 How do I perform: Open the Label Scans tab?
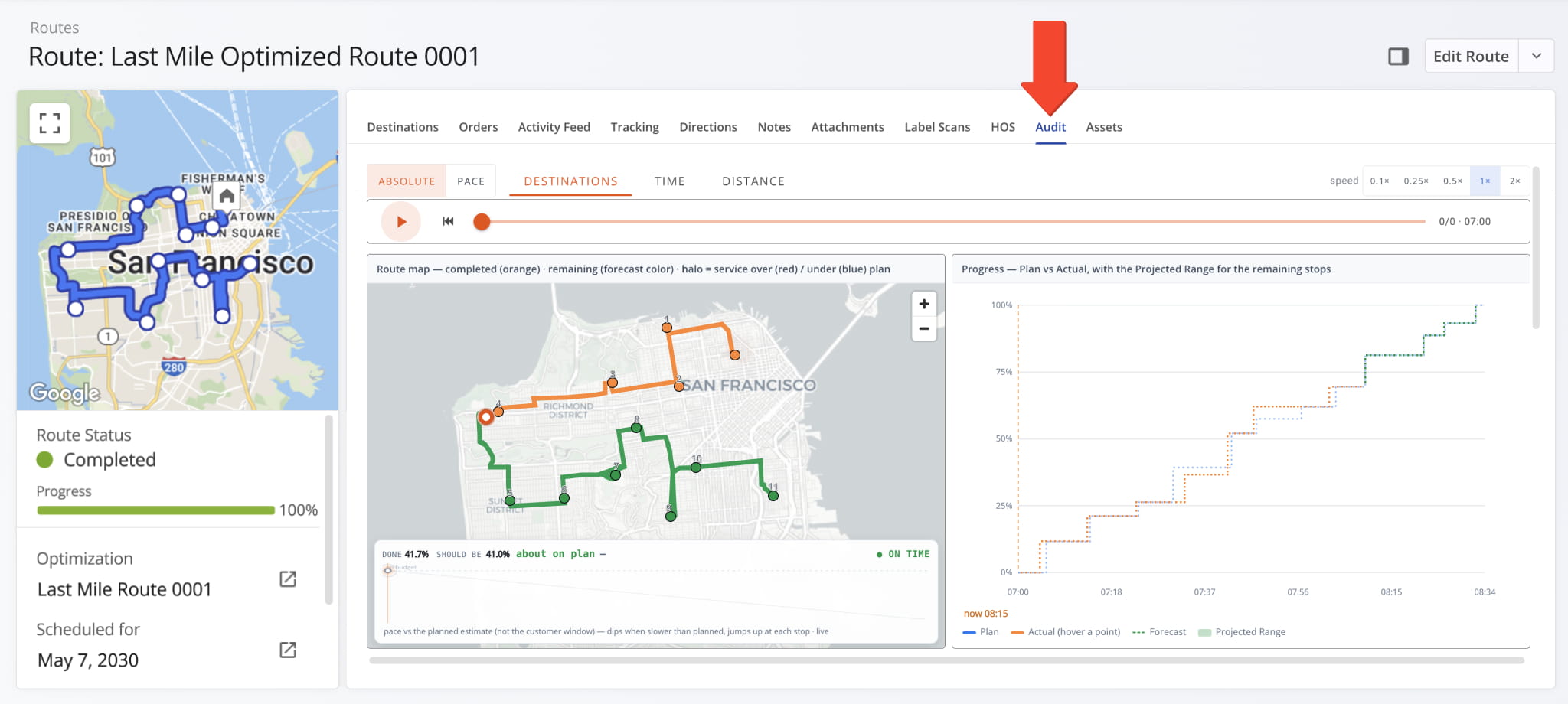[937, 127]
